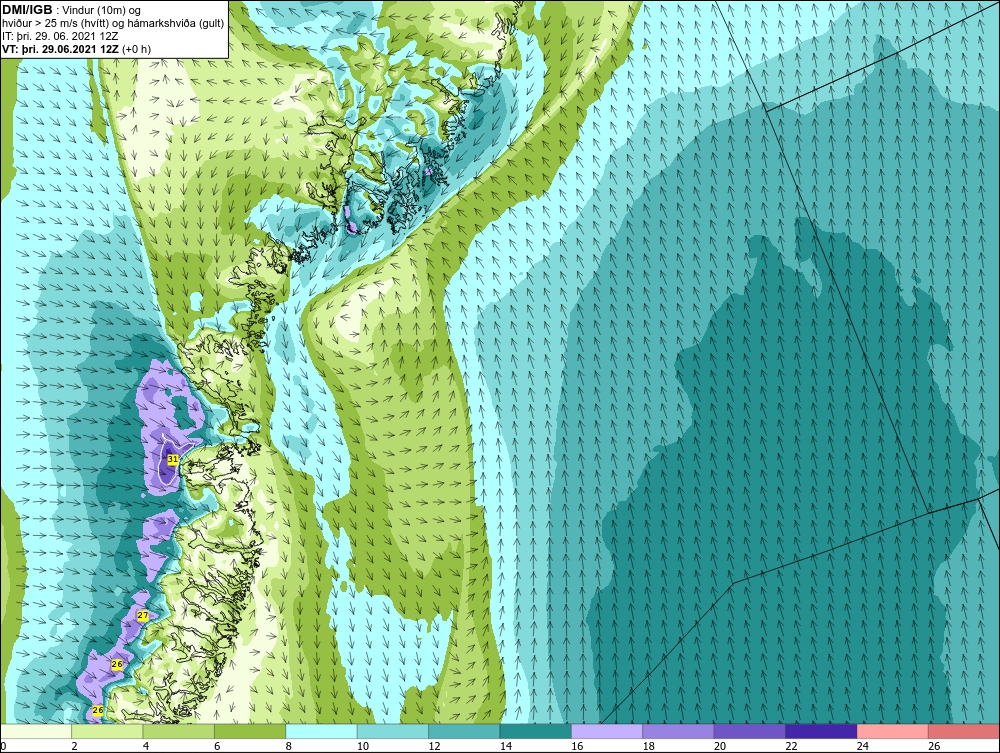
Task: Click the legend scale number 12
Action: pyautogui.click(x=434, y=746)
